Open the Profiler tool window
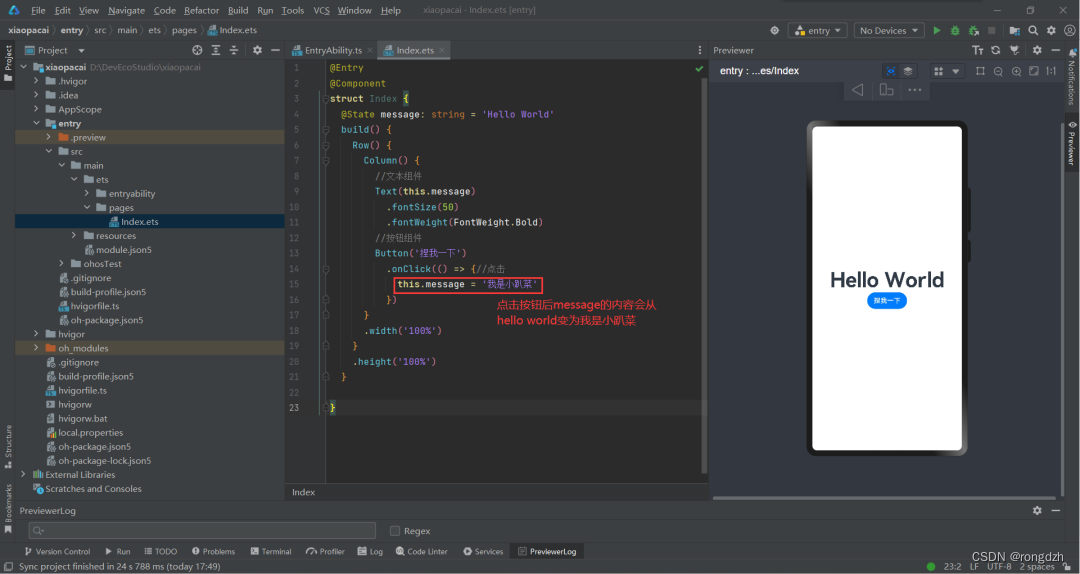Screen dimensions: 1080x574 [x=325, y=551]
